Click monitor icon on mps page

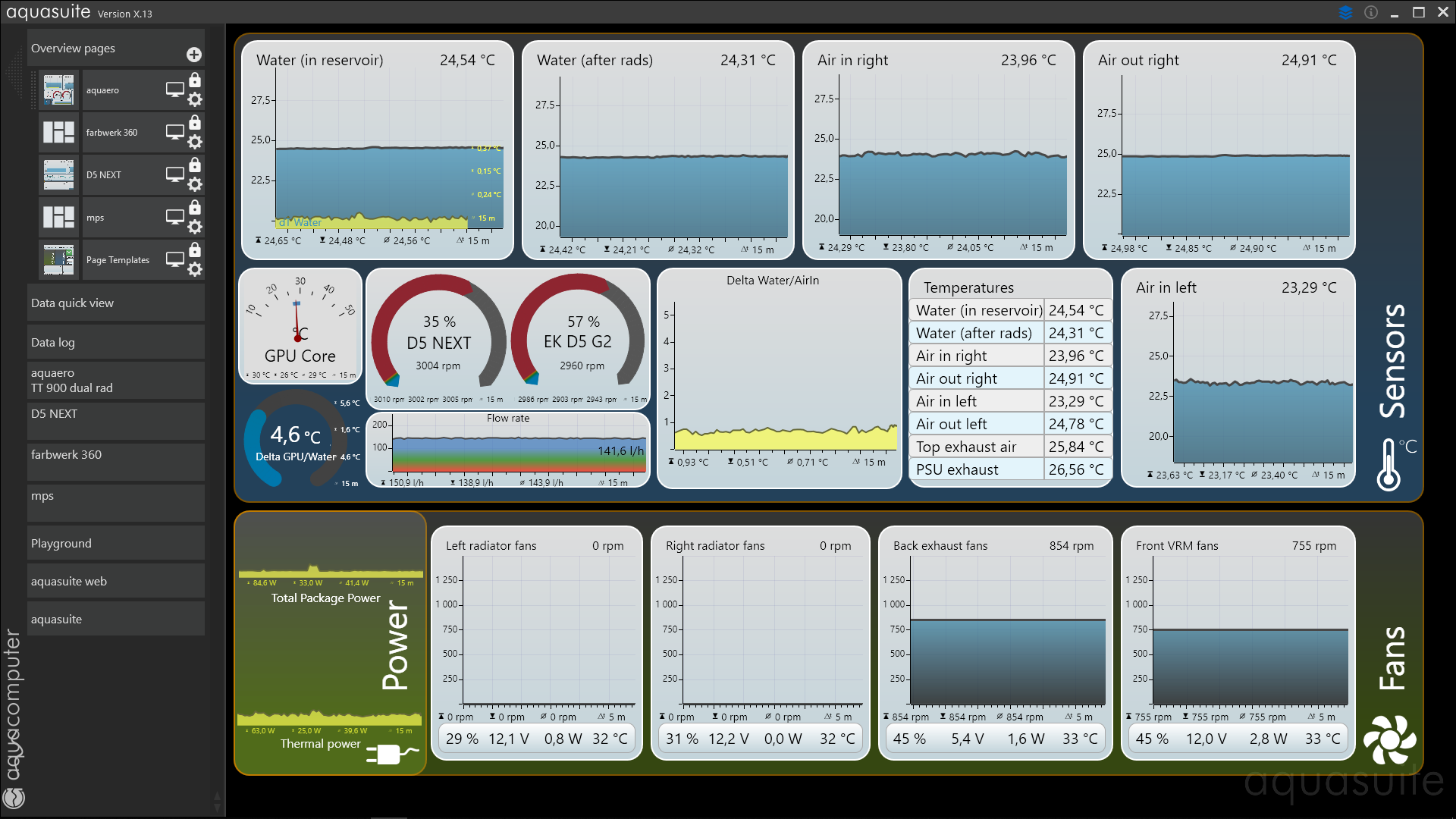[x=175, y=217]
